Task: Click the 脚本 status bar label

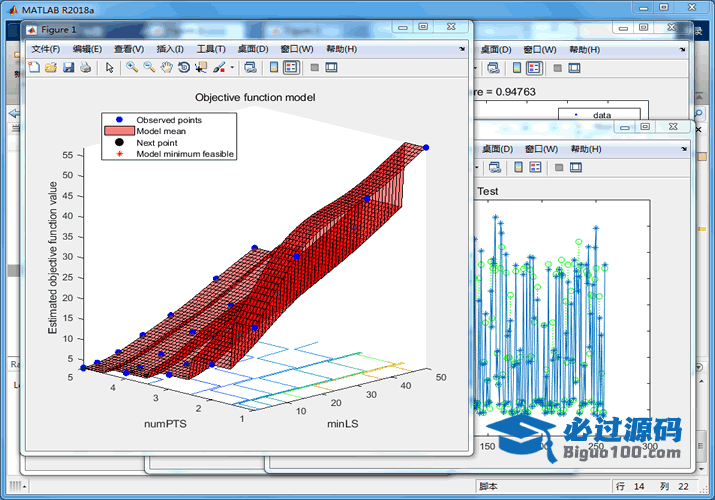Action: pyautogui.click(x=488, y=486)
